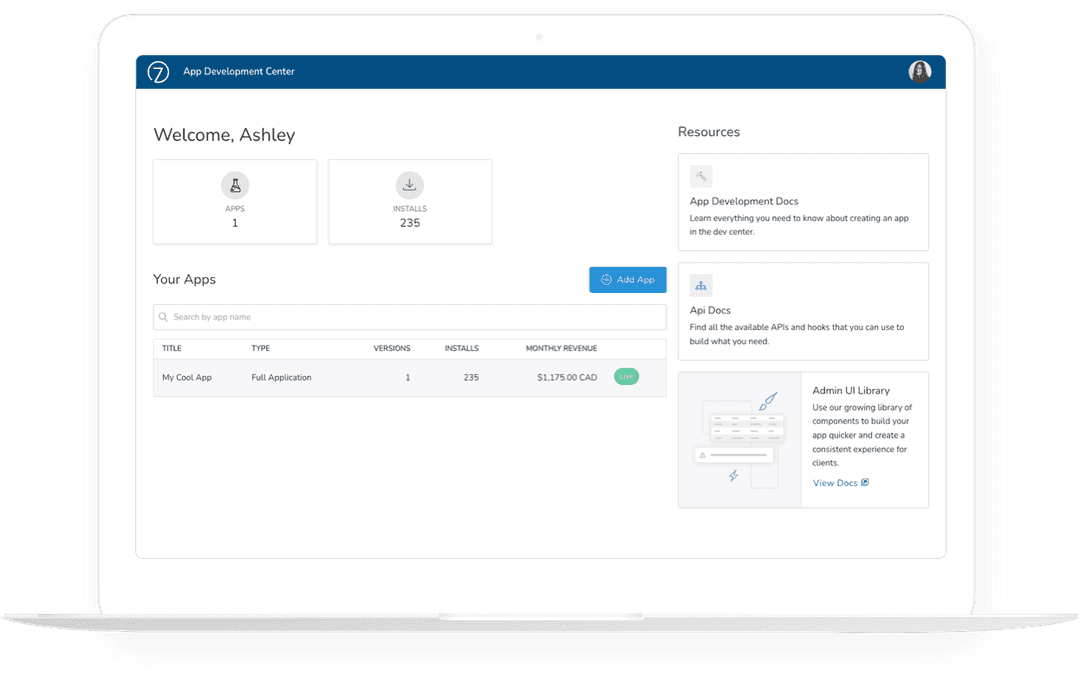Open the App Development Center header title
Screen dimensions: 1080x674
coord(238,71)
